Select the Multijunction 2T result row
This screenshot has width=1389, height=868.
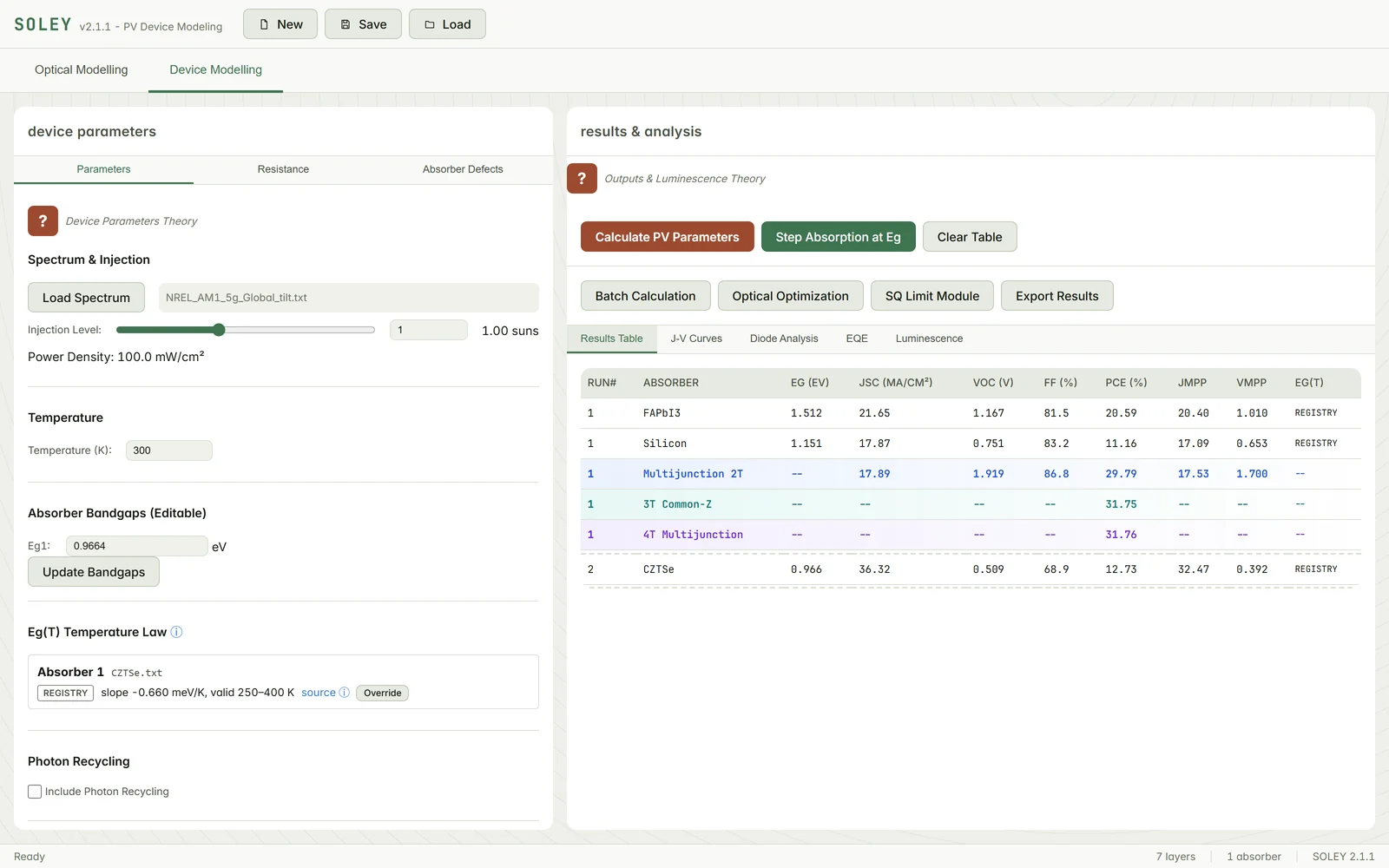pos(971,474)
